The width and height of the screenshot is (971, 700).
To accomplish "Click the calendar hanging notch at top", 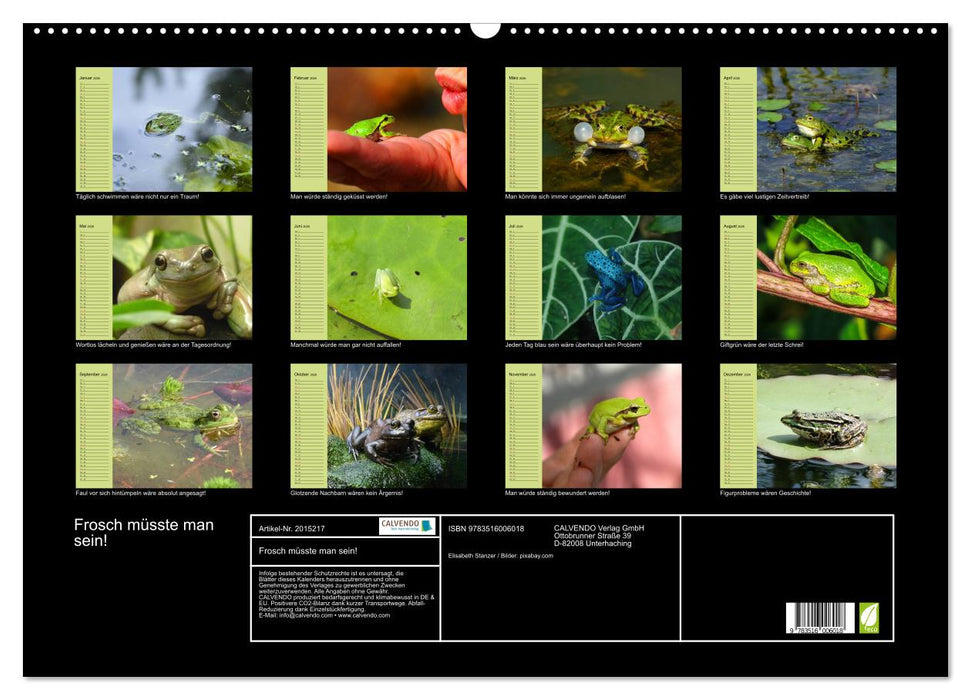I will pos(485,29).
